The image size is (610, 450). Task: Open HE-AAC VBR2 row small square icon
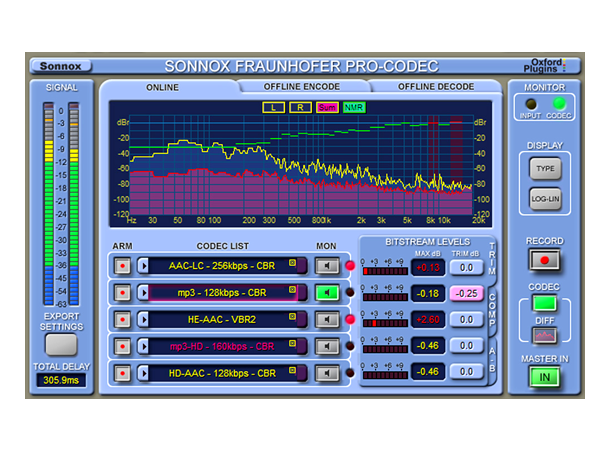(x=292, y=316)
